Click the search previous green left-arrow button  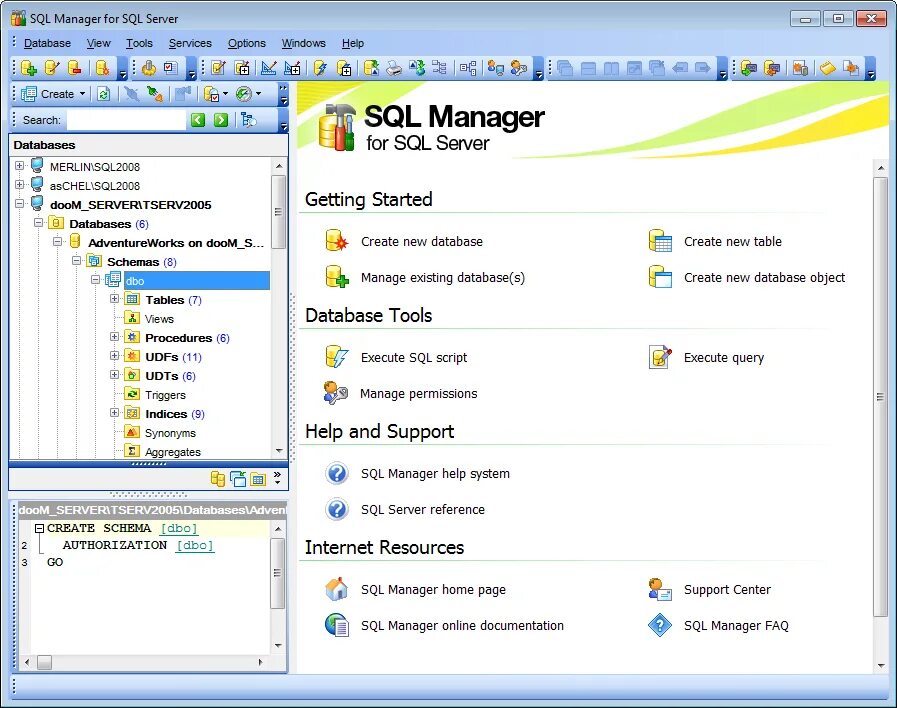[198, 120]
